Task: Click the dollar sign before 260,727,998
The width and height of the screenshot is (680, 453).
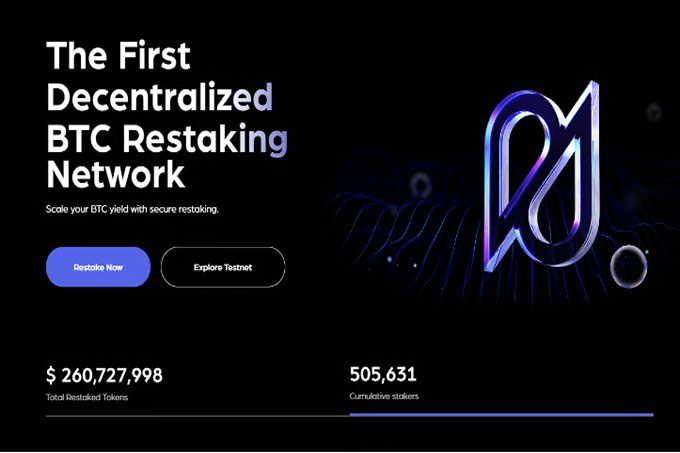Action: click(51, 376)
